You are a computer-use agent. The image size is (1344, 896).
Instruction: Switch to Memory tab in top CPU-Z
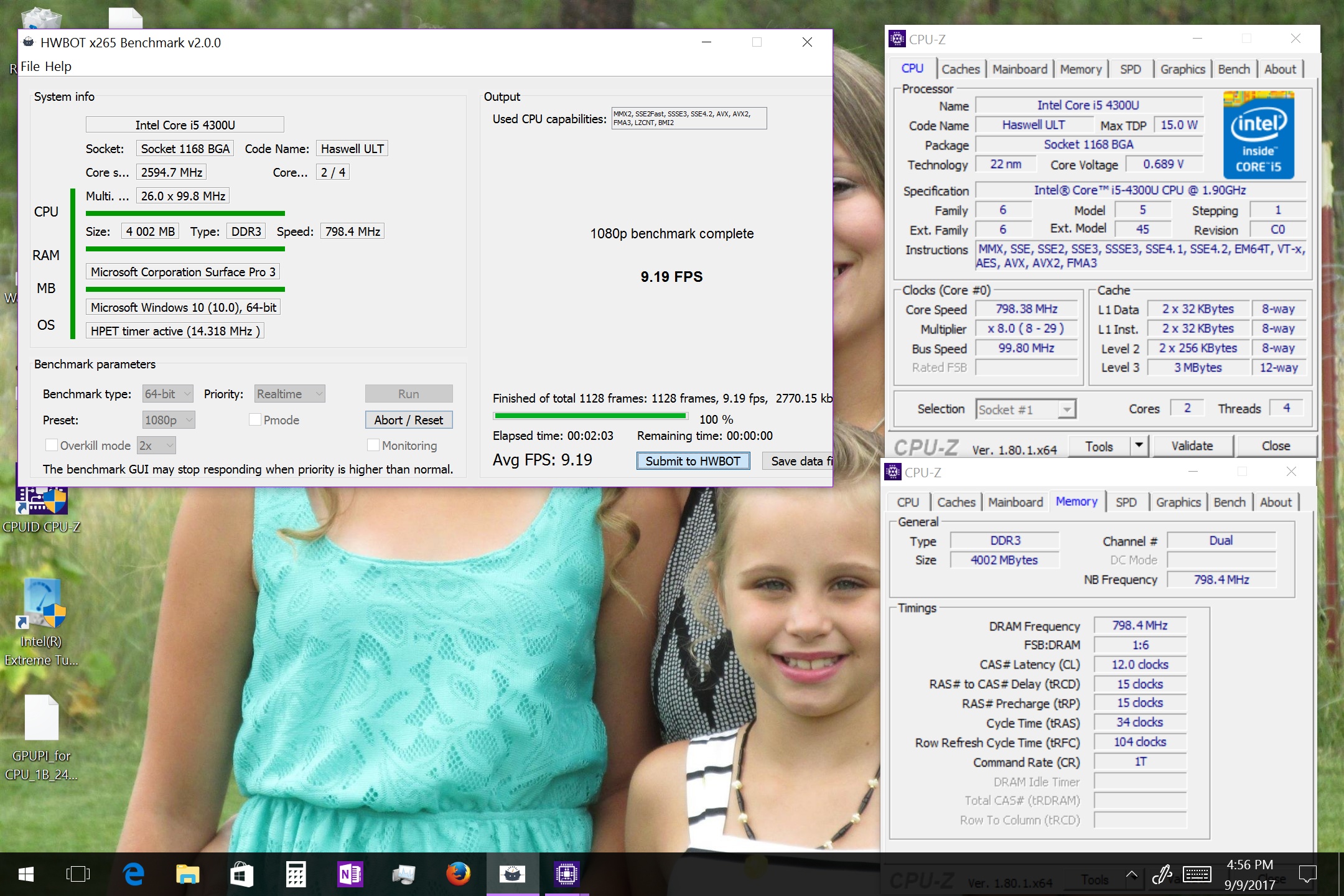1080,69
